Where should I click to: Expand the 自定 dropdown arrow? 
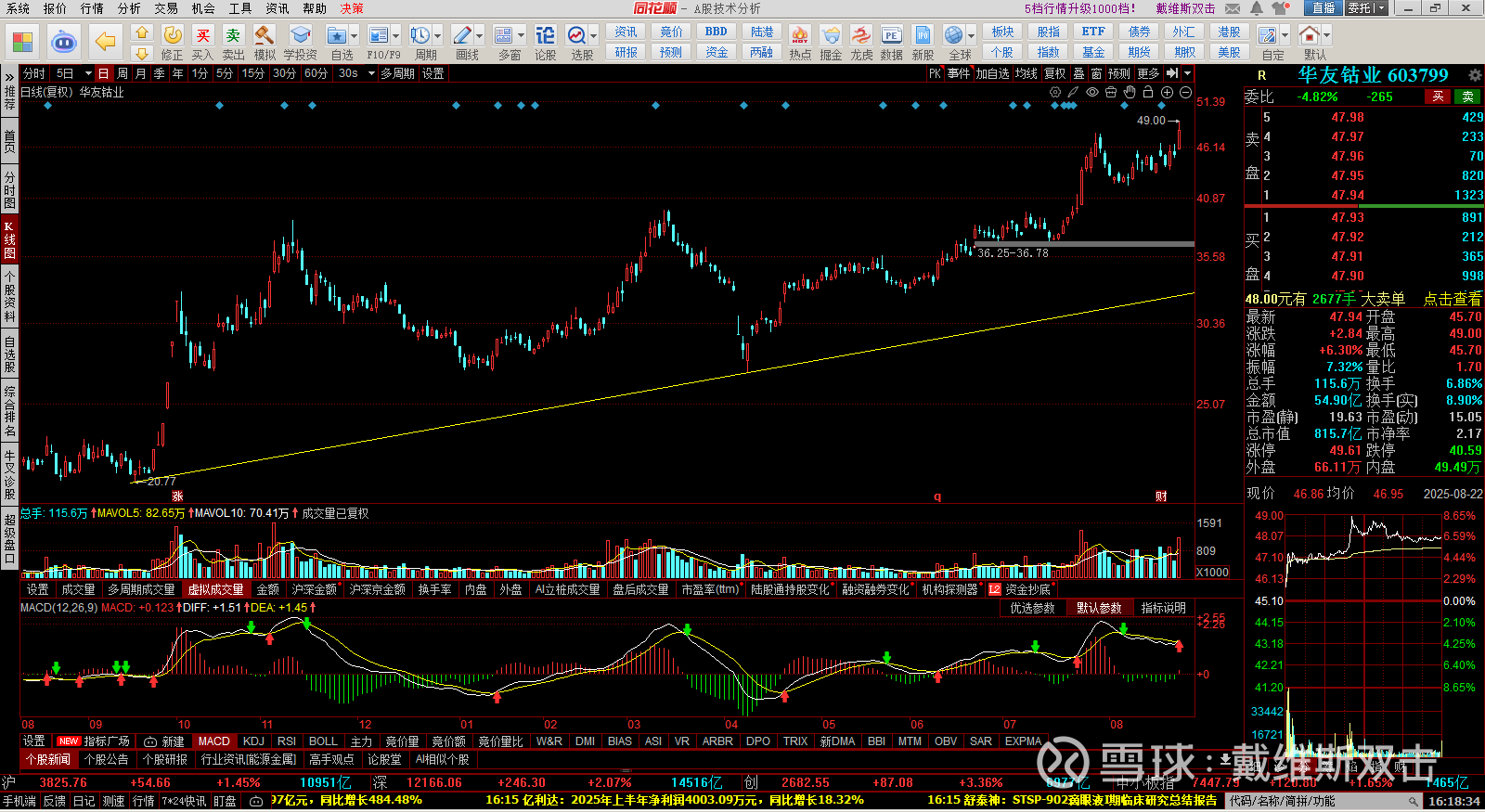coord(1285,36)
